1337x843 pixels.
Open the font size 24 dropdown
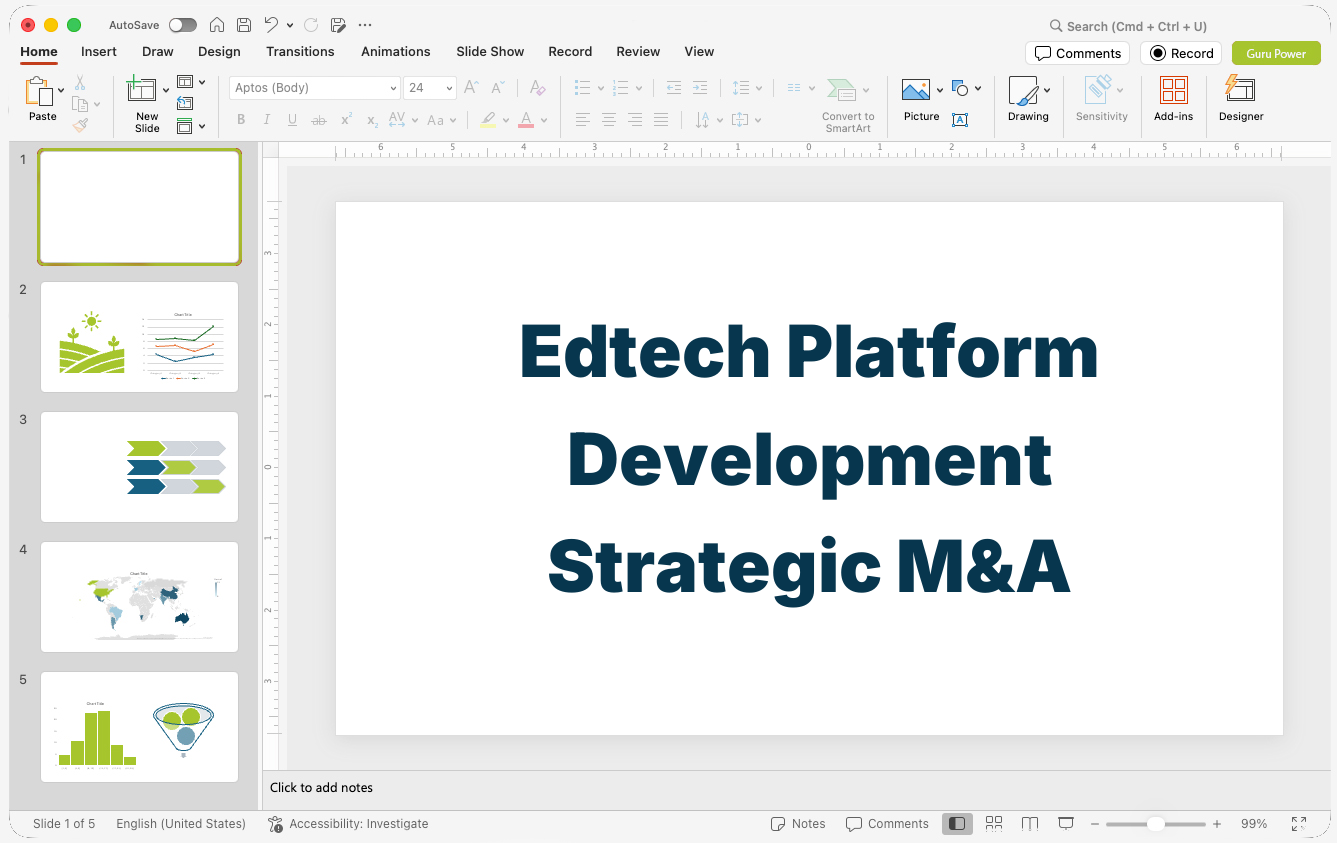tap(450, 88)
